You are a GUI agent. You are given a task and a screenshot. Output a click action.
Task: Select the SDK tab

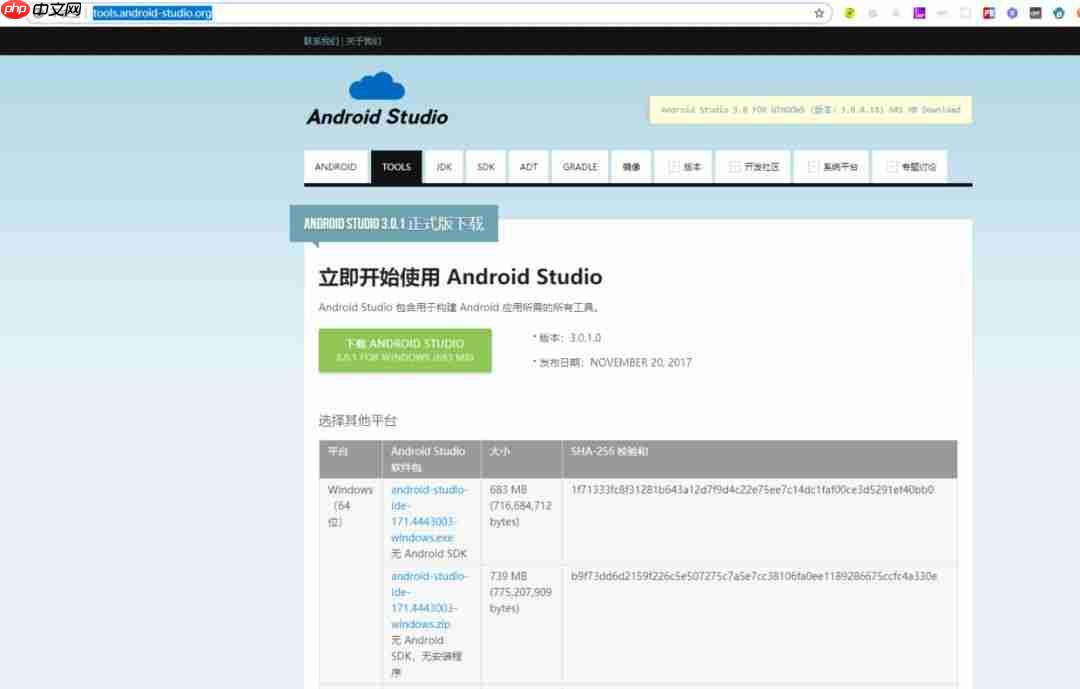point(486,167)
